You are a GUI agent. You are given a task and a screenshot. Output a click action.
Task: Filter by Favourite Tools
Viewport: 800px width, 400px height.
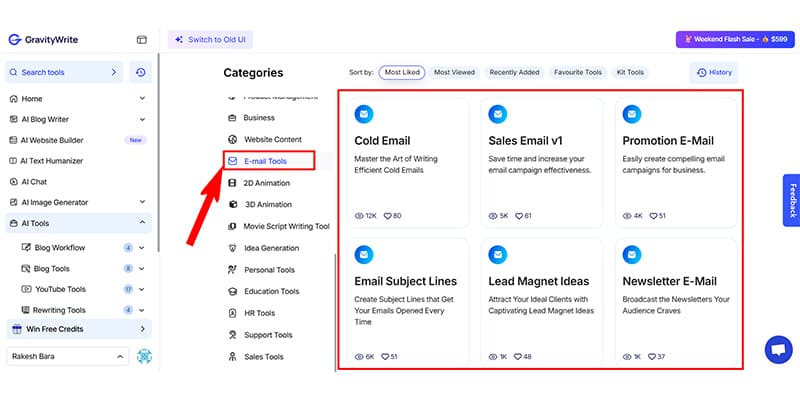(x=578, y=72)
